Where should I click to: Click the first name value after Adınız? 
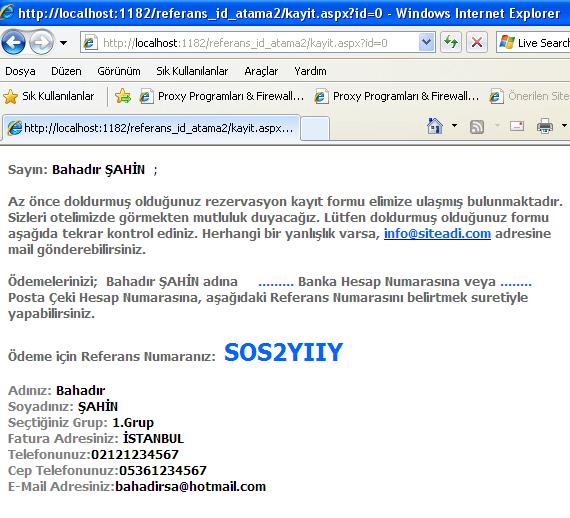[x=81, y=390]
